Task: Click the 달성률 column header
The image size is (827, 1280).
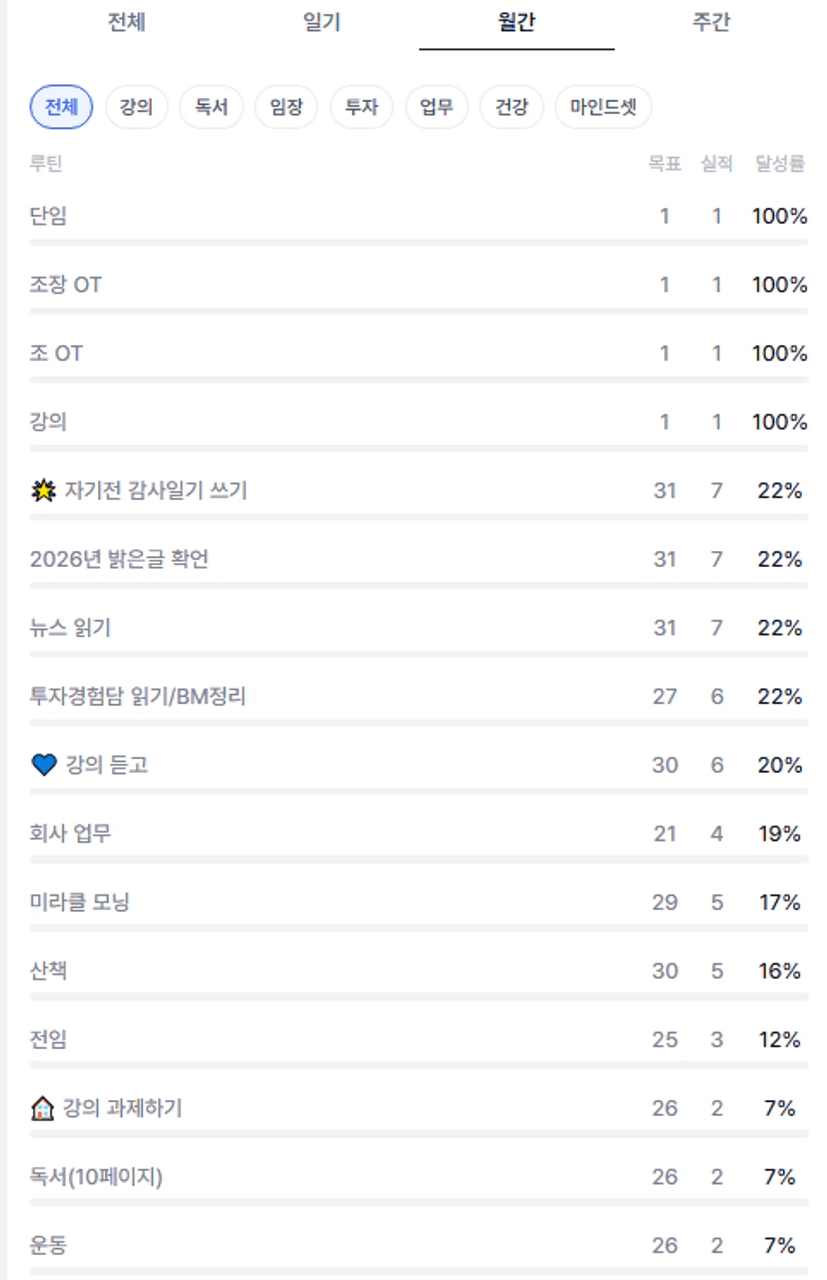Action: click(780, 164)
